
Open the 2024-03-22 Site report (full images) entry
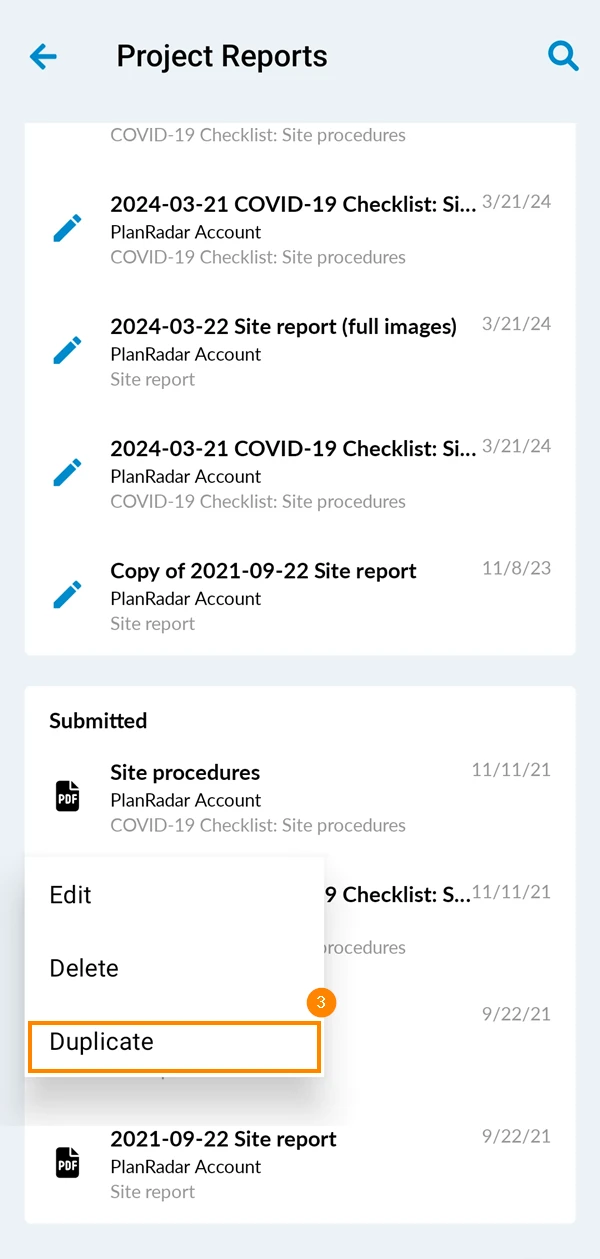point(300,351)
